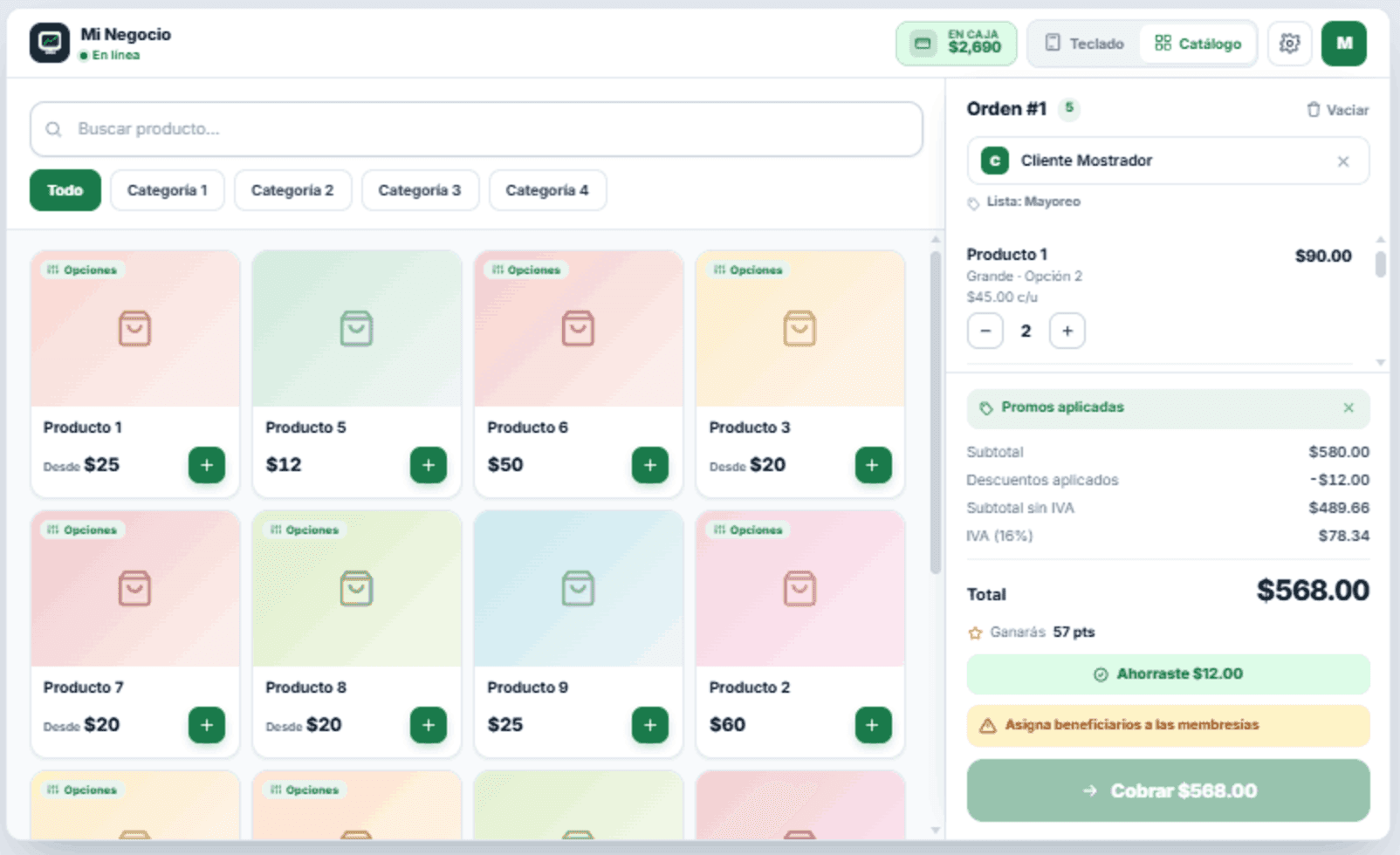Filter products by Categoría 4
The image size is (1400, 855).
coord(547,190)
